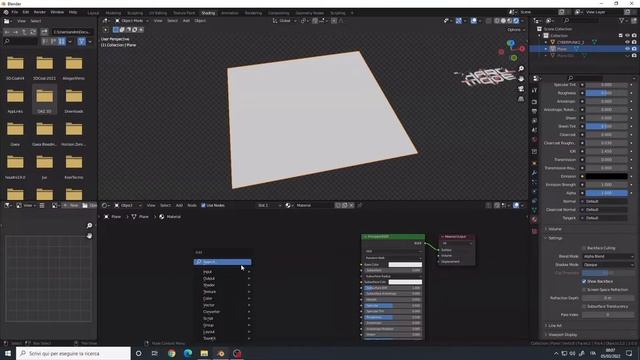Open the DAZ 3D folder
Screen dimensions: 640x360
(44, 100)
